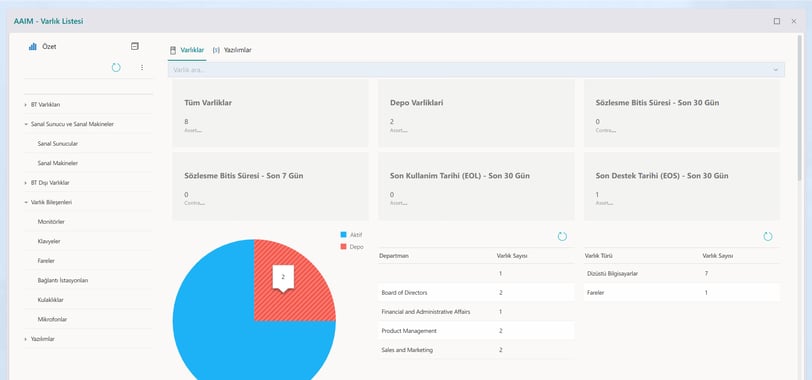
Task: Open Sözleşme Bitiş Süresi Son 30 Gün card
Action: [682, 113]
